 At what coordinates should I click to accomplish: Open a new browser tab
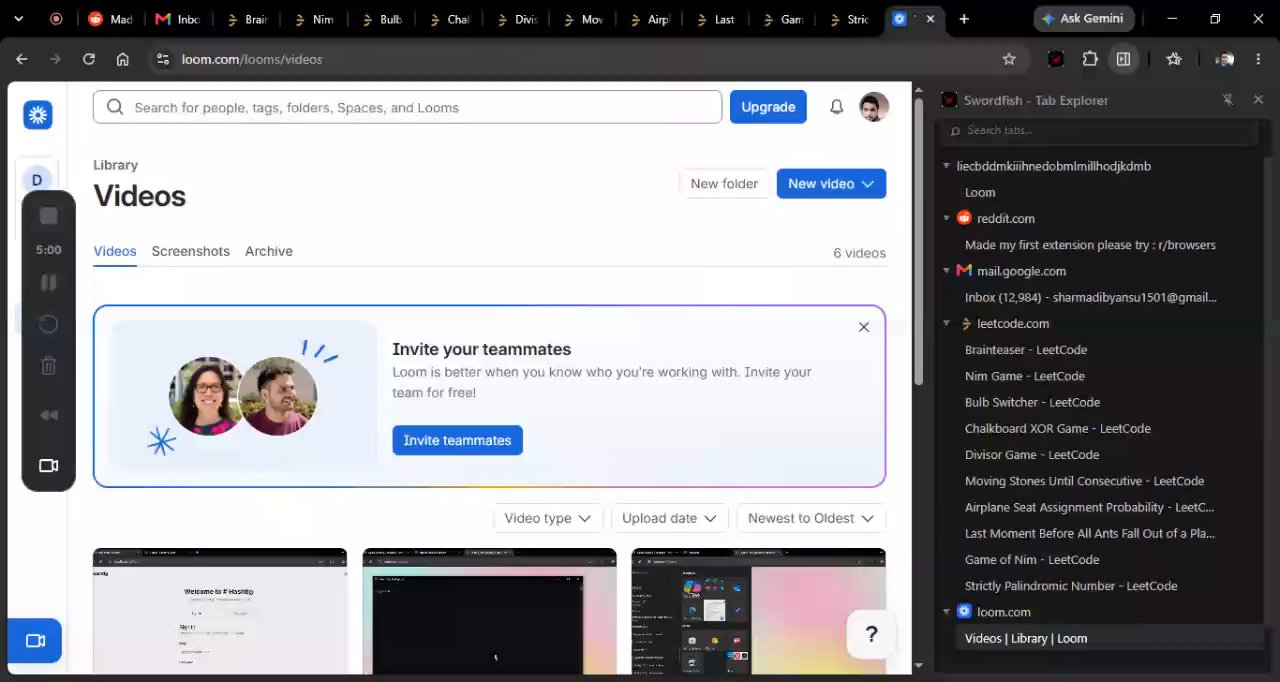coord(964,19)
